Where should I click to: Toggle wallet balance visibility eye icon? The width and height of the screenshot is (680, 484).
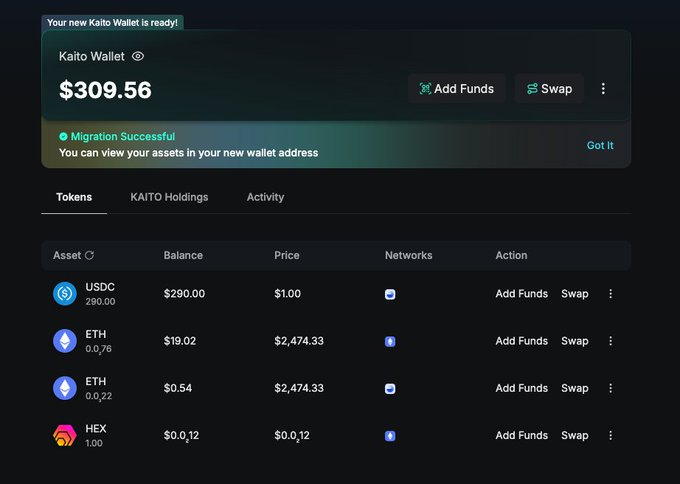tap(138, 56)
